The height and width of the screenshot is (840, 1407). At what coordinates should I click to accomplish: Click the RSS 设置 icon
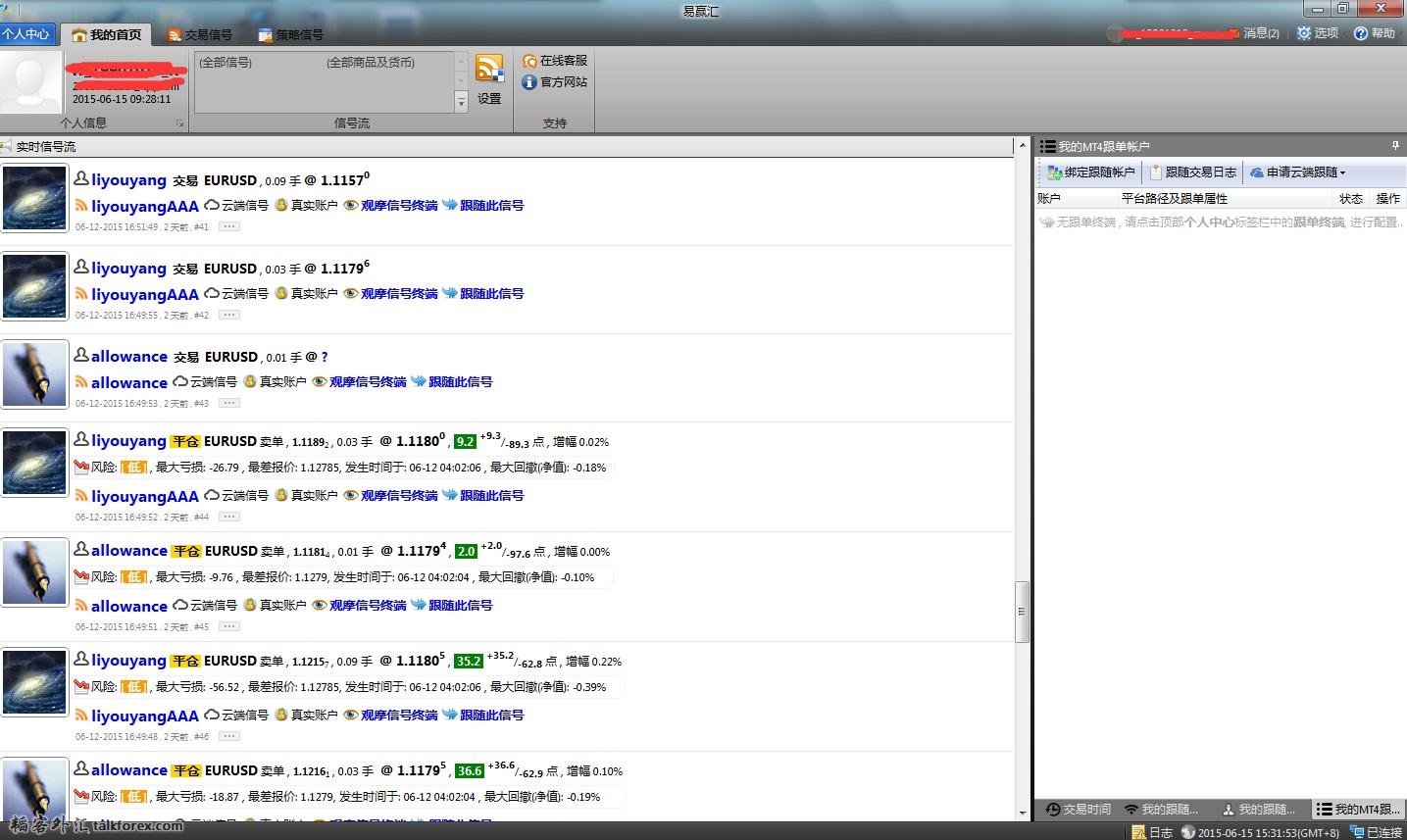tap(489, 71)
